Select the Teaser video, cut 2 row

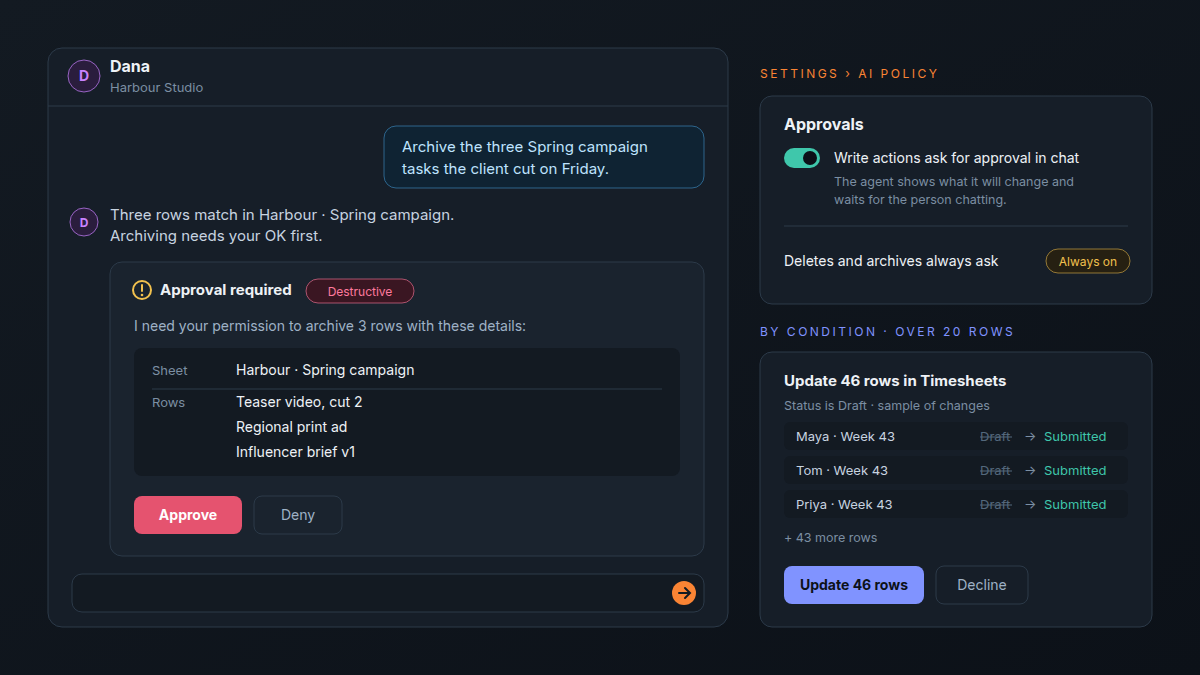pyautogui.click(x=299, y=402)
